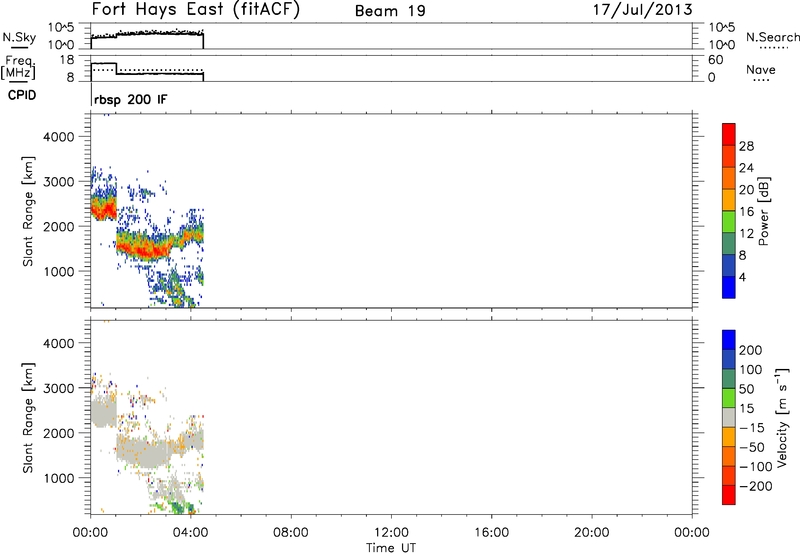Image resolution: width=800 pixels, height=554 pixels.
Task: Pick the red bottom segment of Velocity colorbar
Action: click(x=729, y=495)
